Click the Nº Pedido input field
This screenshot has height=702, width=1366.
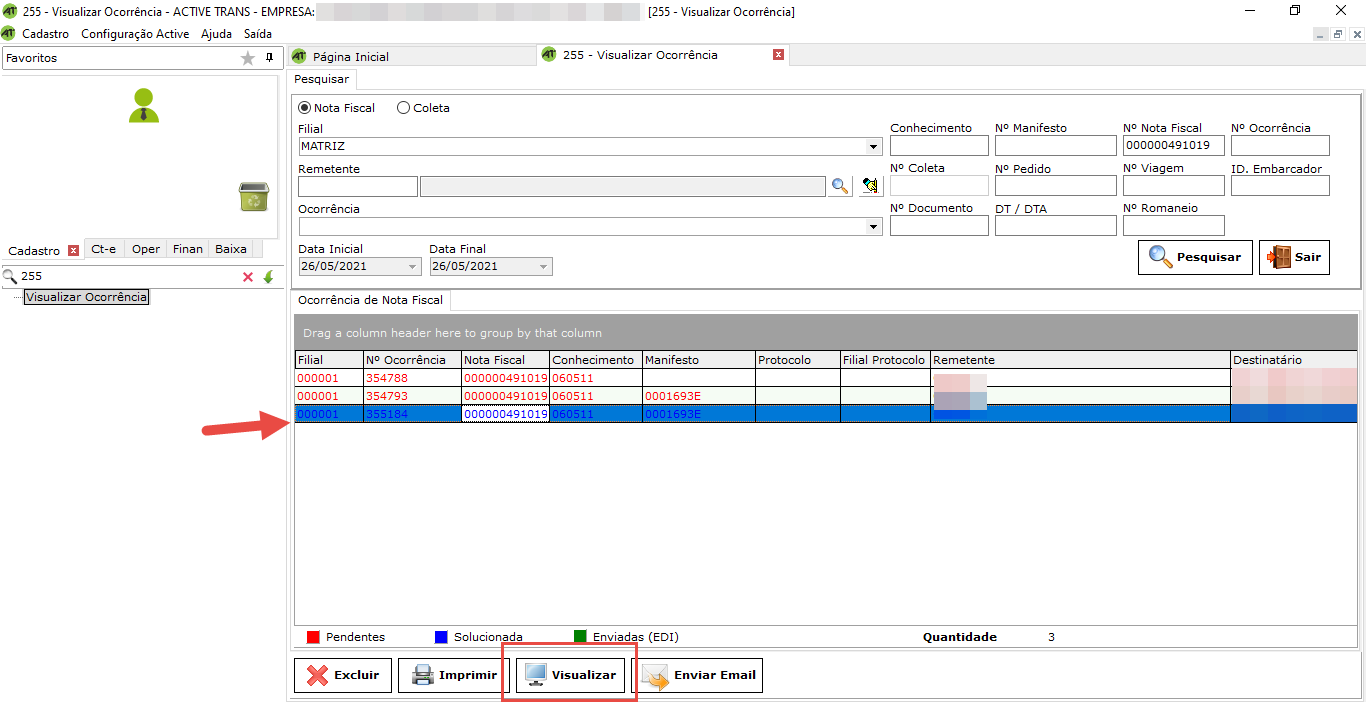pyautogui.click(x=1055, y=185)
